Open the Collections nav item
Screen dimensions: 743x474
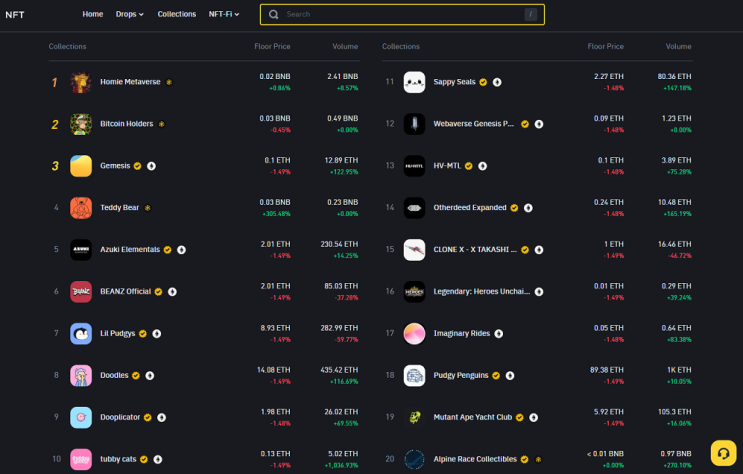point(177,14)
